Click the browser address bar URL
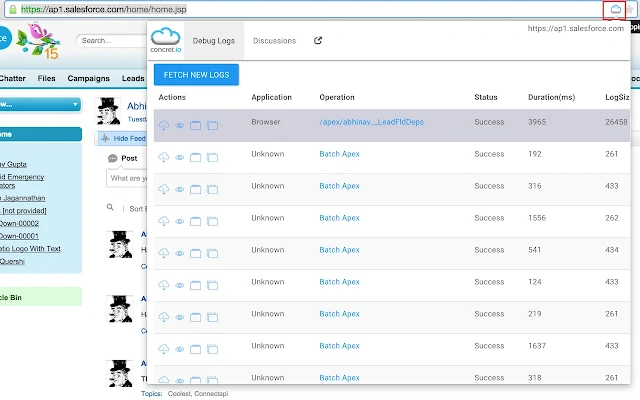 (104, 9)
